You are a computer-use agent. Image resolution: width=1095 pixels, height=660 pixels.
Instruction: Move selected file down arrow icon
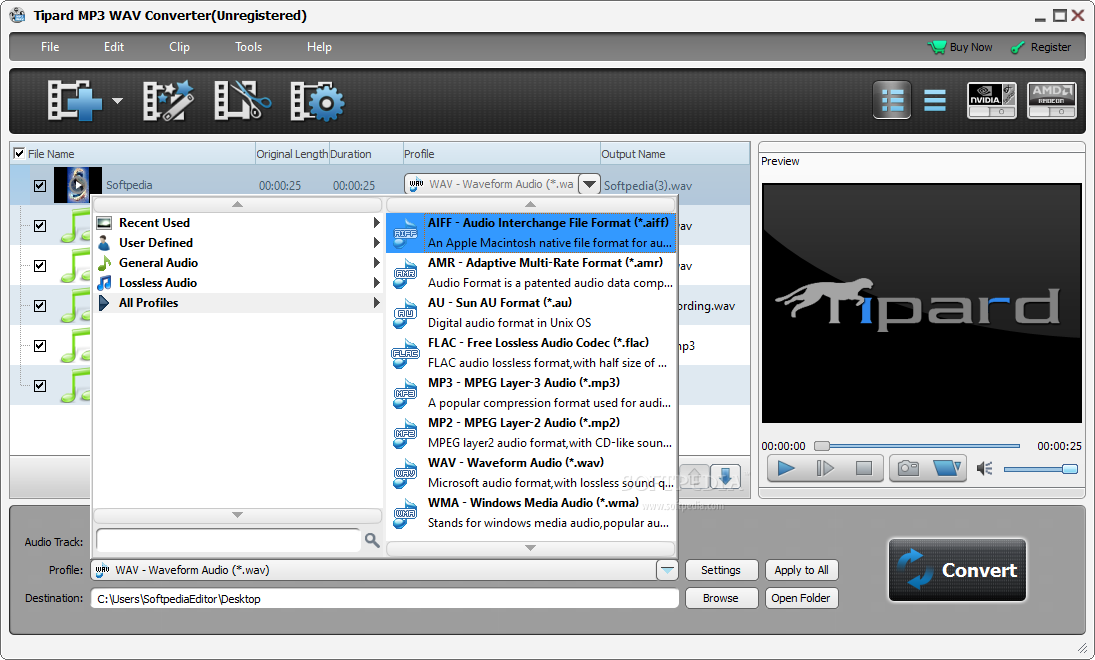[725, 477]
